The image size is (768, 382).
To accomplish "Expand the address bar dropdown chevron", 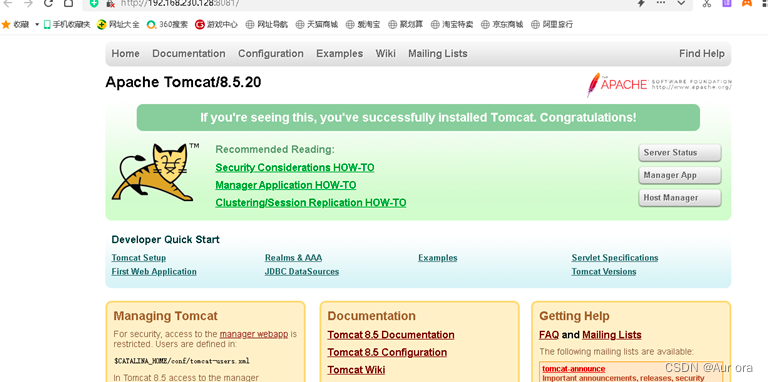I will [681, 3].
